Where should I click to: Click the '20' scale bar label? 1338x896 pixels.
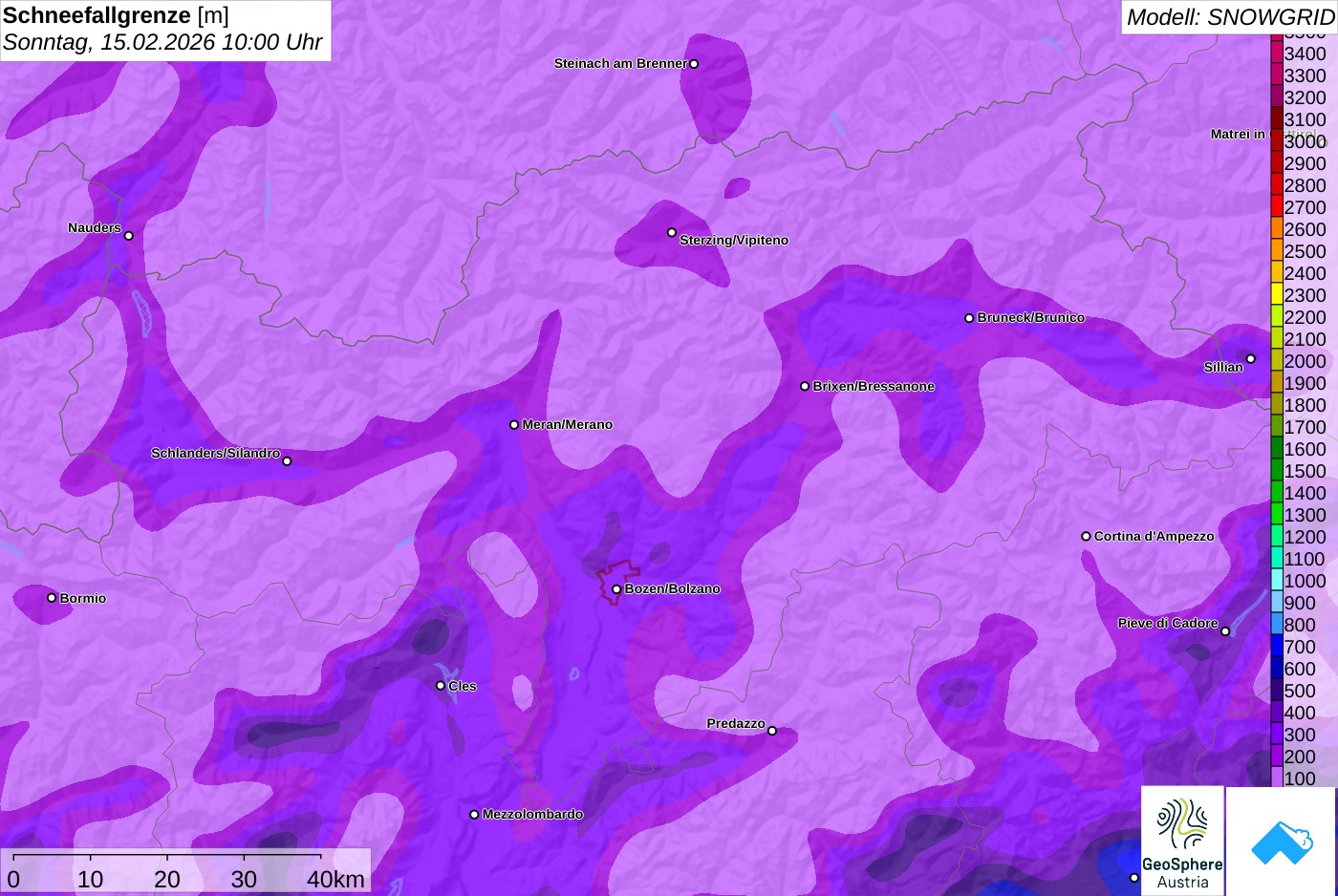coord(167,879)
